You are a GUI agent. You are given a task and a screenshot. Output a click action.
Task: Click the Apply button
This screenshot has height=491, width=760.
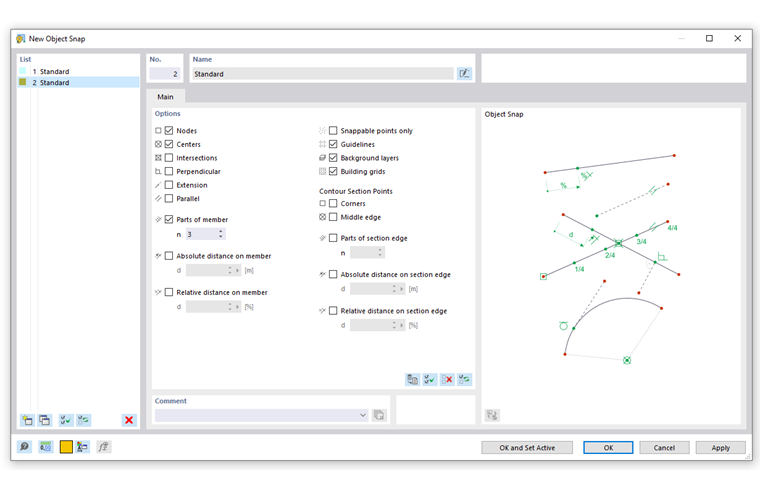(720, 448)
